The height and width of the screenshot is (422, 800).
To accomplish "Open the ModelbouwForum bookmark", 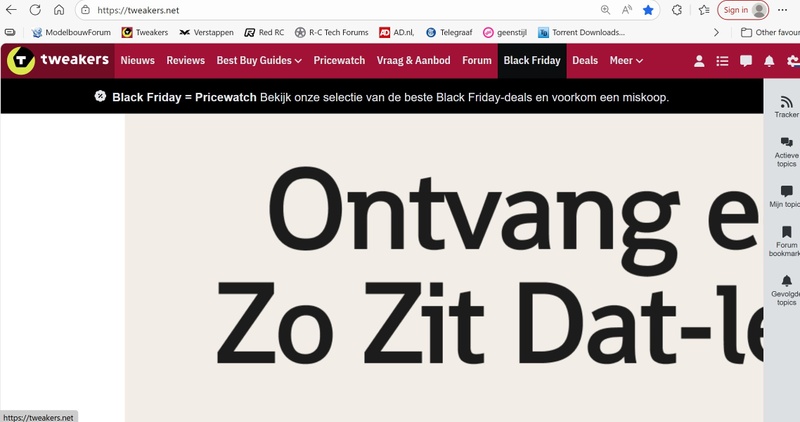I will (x=71, y=32).
